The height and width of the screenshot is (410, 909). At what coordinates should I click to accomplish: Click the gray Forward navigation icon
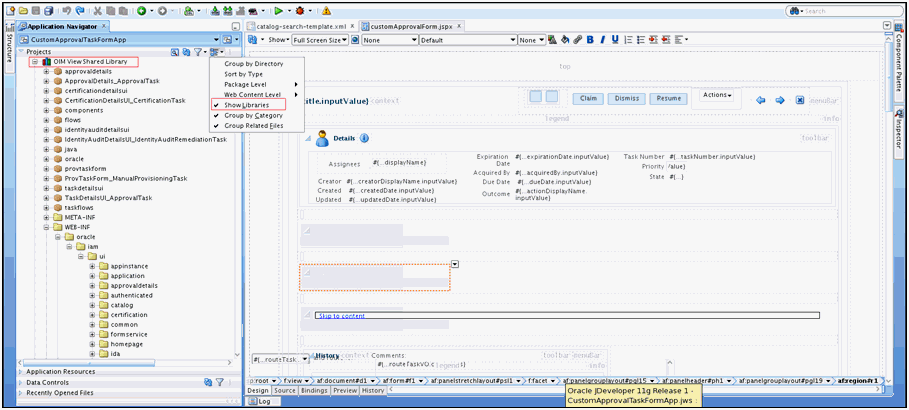162,10
